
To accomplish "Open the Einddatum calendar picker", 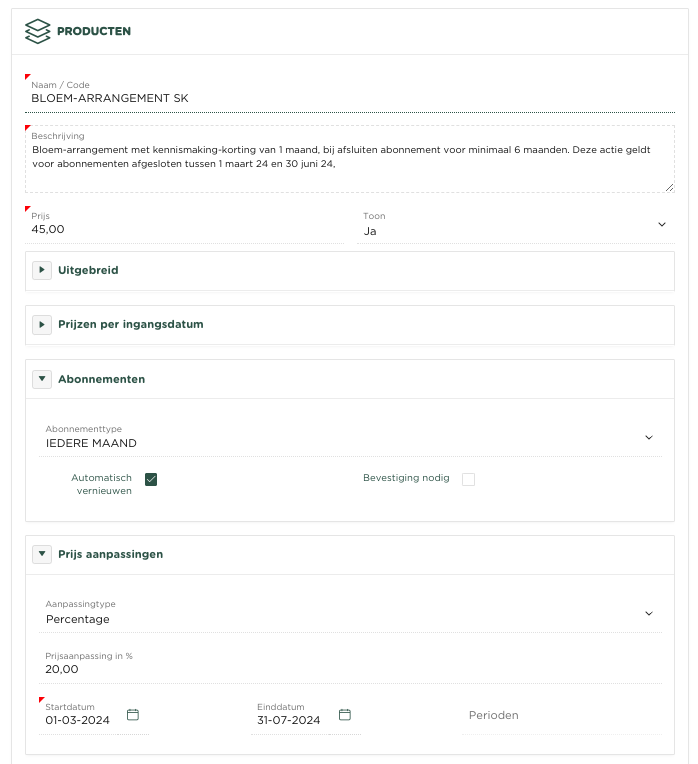I will click(345, 715).
